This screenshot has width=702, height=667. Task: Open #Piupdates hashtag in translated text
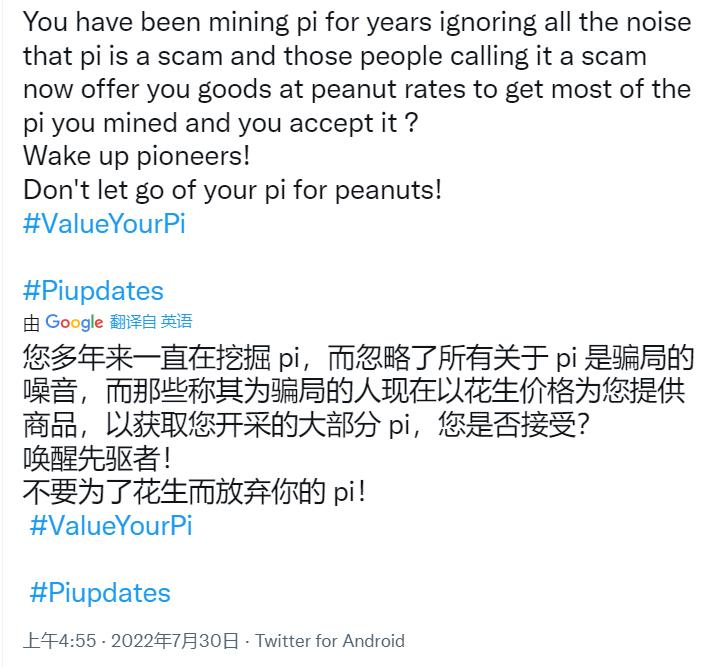[x=100, y=593]
